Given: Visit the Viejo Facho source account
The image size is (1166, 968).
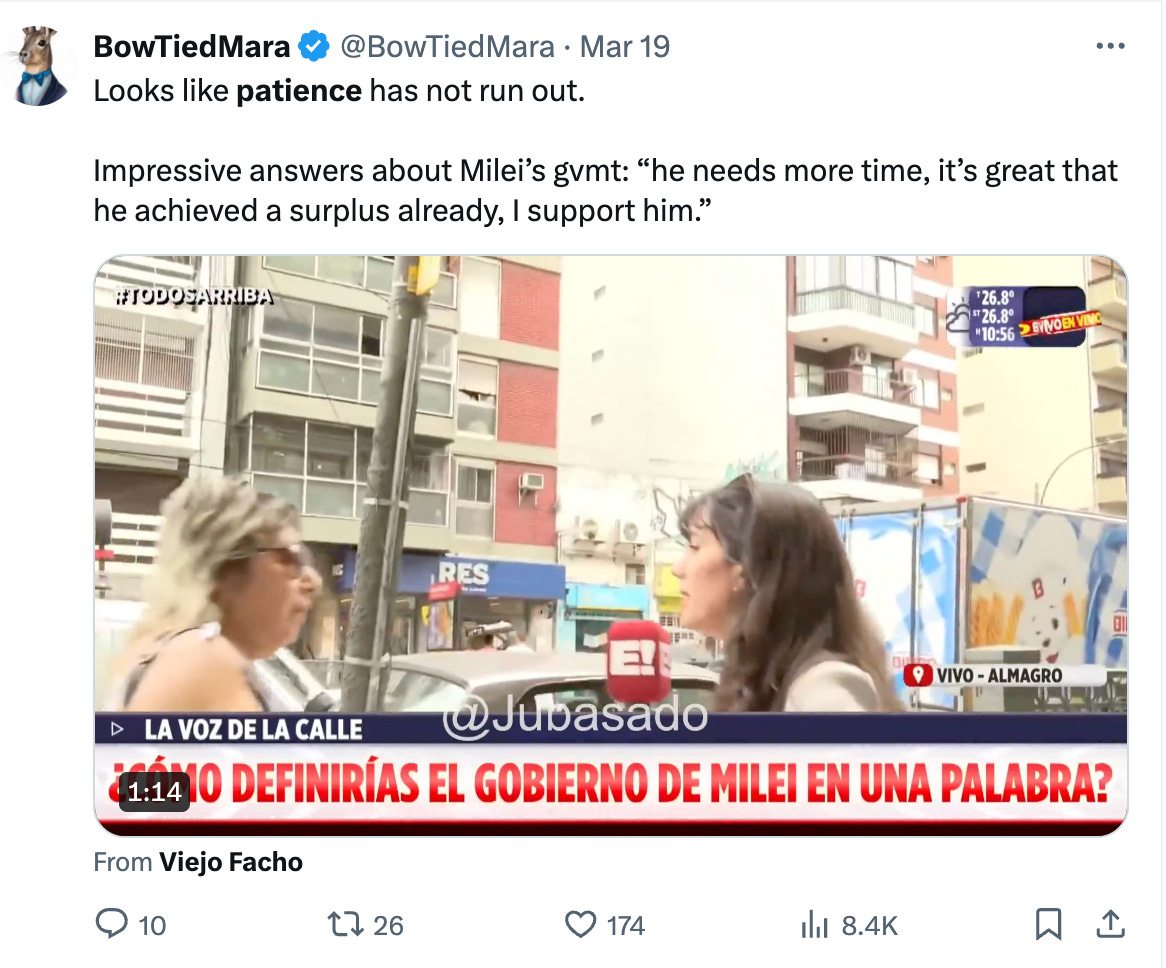Looking at the screenshot, I should (x=231, y=862).
